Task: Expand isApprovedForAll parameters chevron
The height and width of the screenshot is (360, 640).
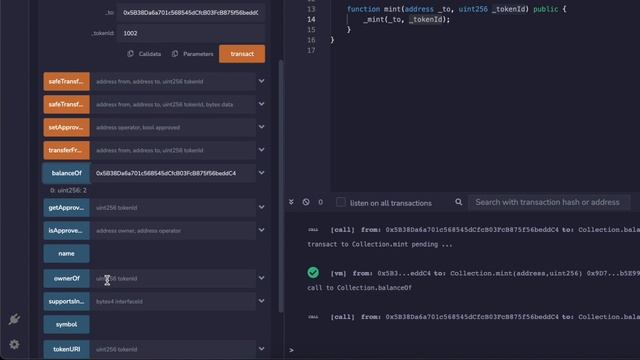Action: 261,230
